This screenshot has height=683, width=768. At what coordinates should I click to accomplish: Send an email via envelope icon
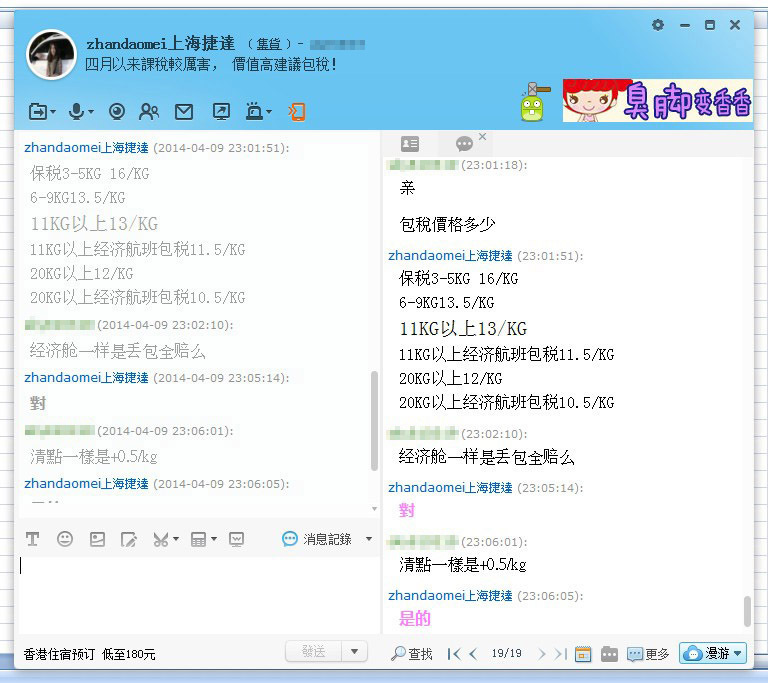[184, 112]
